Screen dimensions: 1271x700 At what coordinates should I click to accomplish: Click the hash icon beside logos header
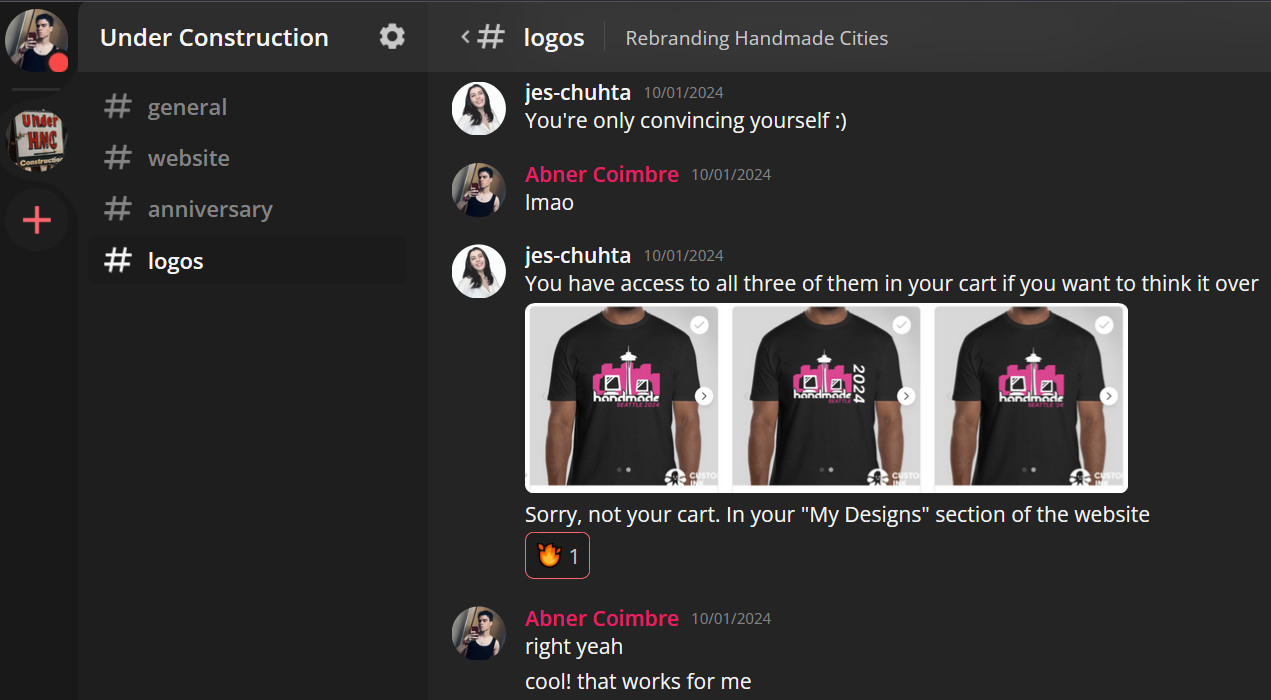(x=490, y=38)
